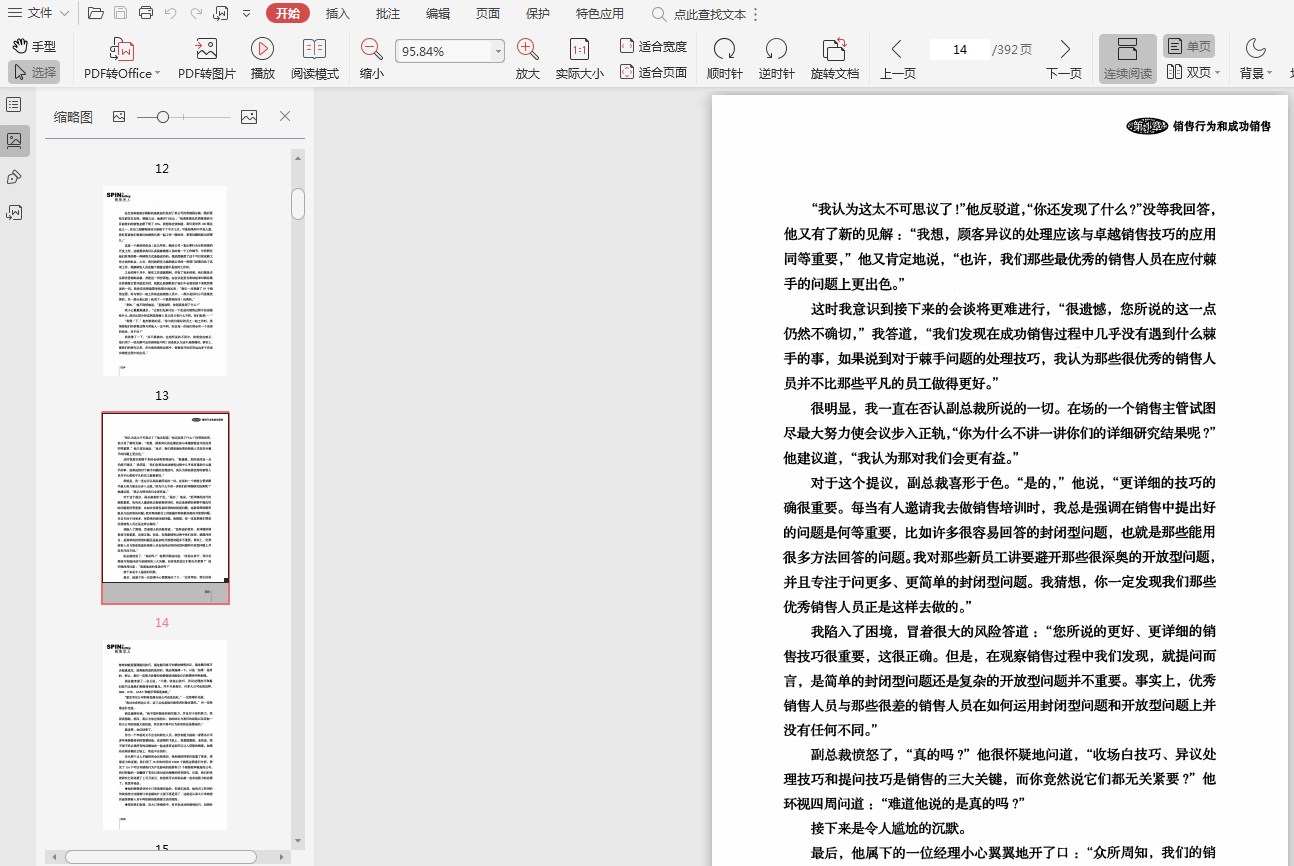The width and height of the screenshot is (1294, 866).
Task: Click the 放大 zoom in icon
Action: click(528, 49)
